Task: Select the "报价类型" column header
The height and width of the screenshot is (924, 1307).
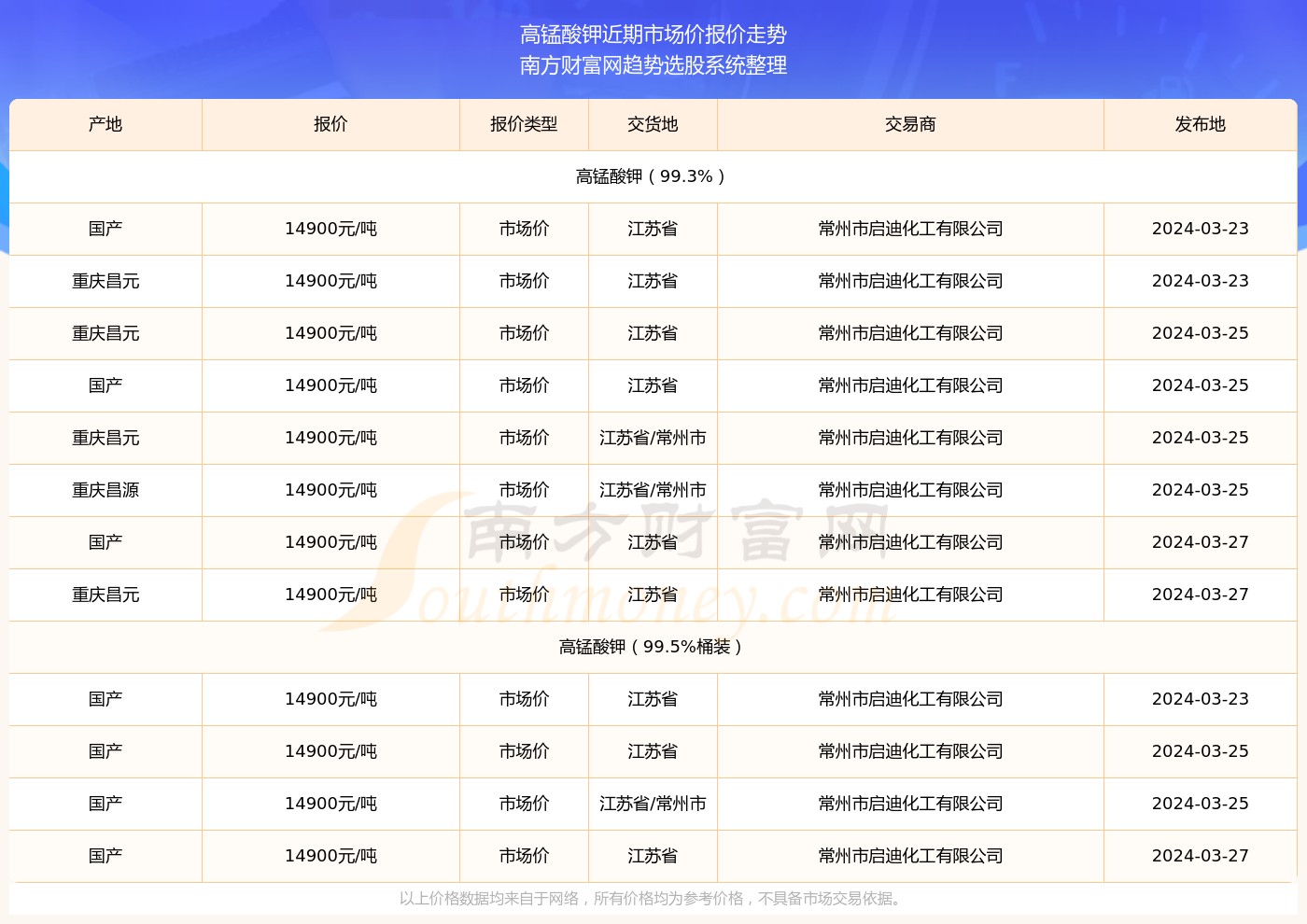Action: pos(524,124)
